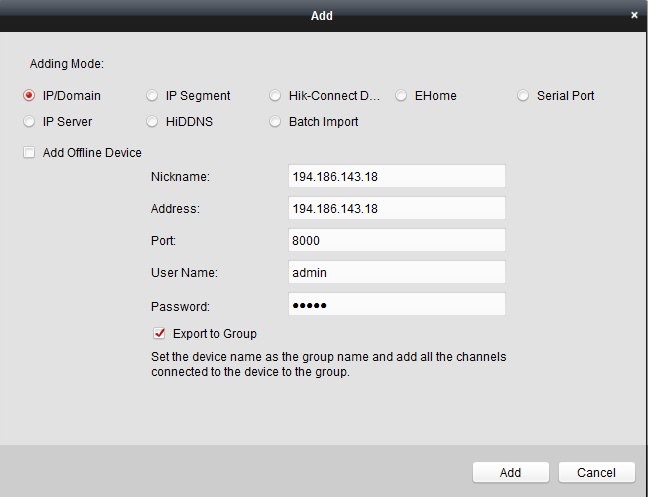Choose the IP Segment radio option
The image size is (648, 497).
tap(152, 96)
